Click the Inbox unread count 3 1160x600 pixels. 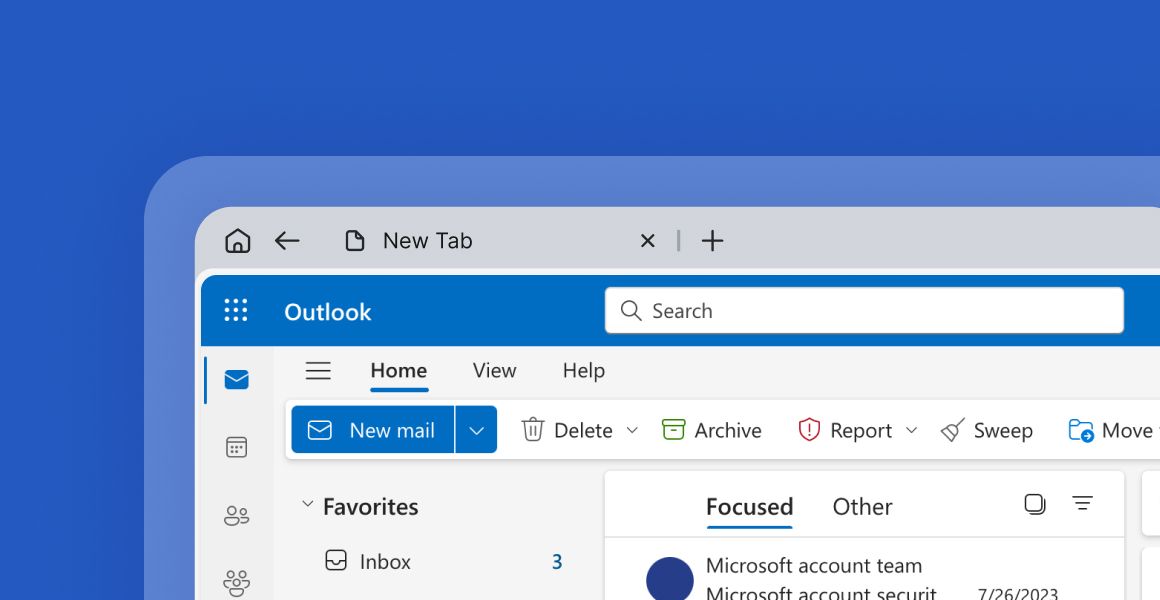[x=557, y=562]
